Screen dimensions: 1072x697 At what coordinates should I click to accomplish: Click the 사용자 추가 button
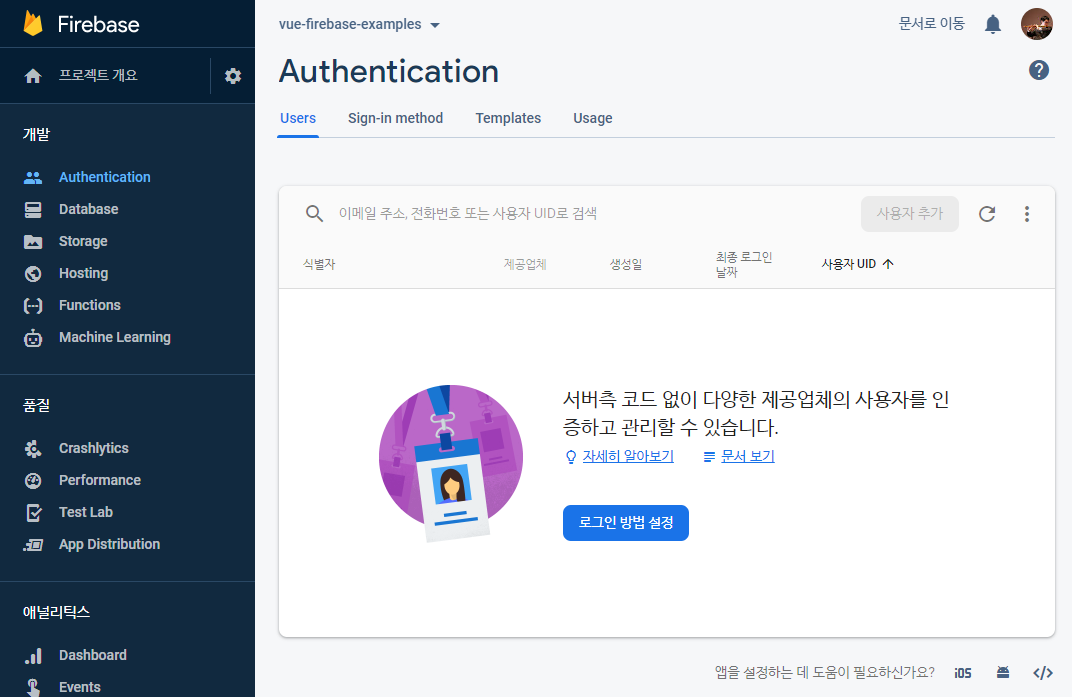[x=909, y=214]
